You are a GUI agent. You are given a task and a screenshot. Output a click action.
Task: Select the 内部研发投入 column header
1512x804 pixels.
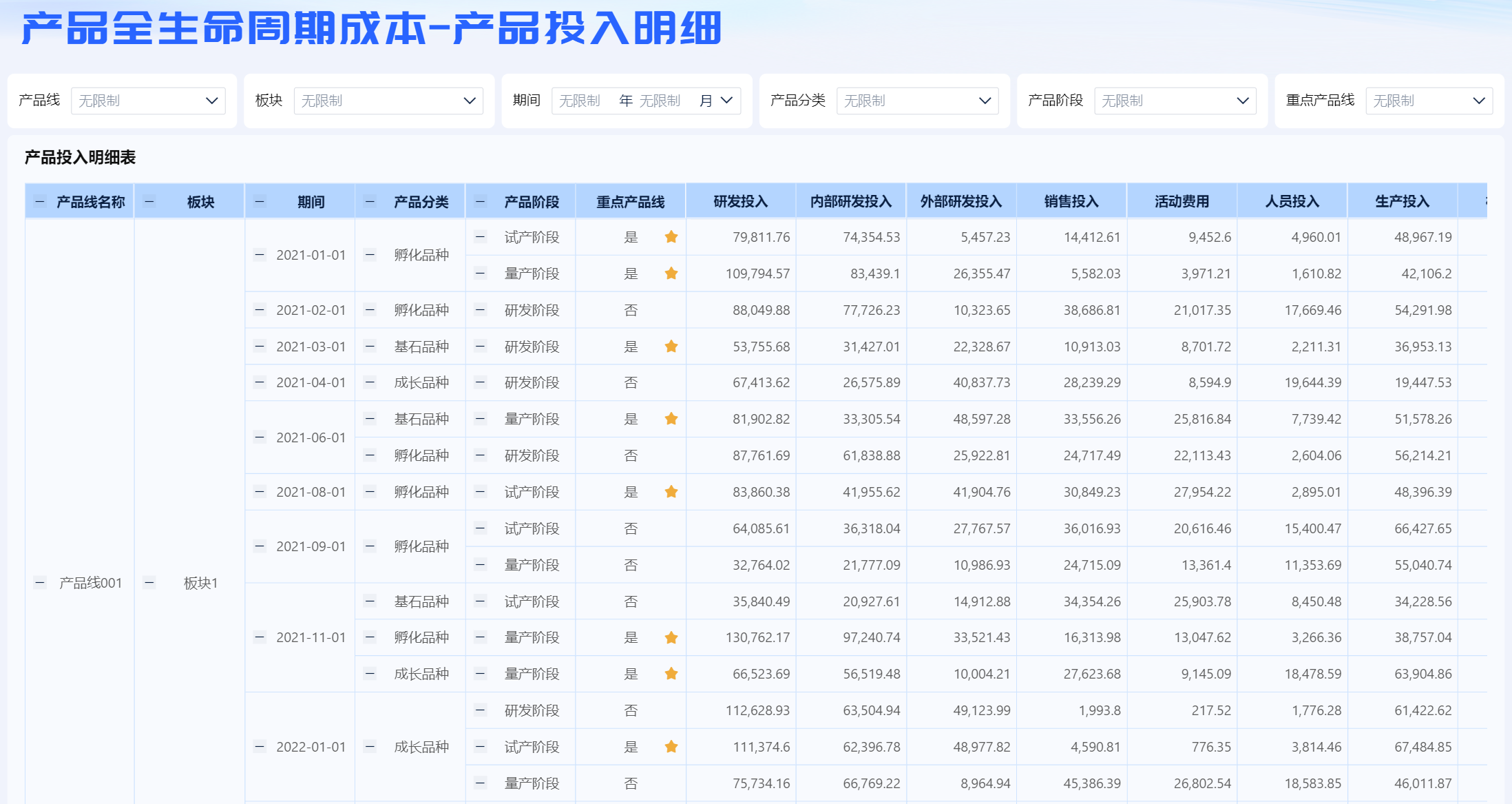(851, 202)
